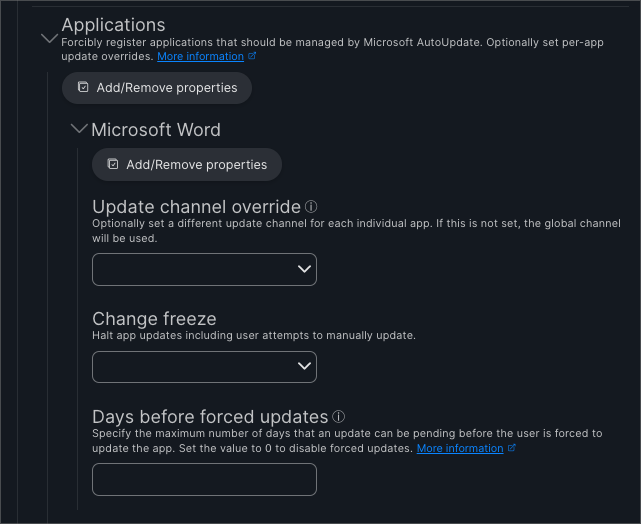
Task: Collapse the Applications section chevron
Action: click(x=49, y=39)
